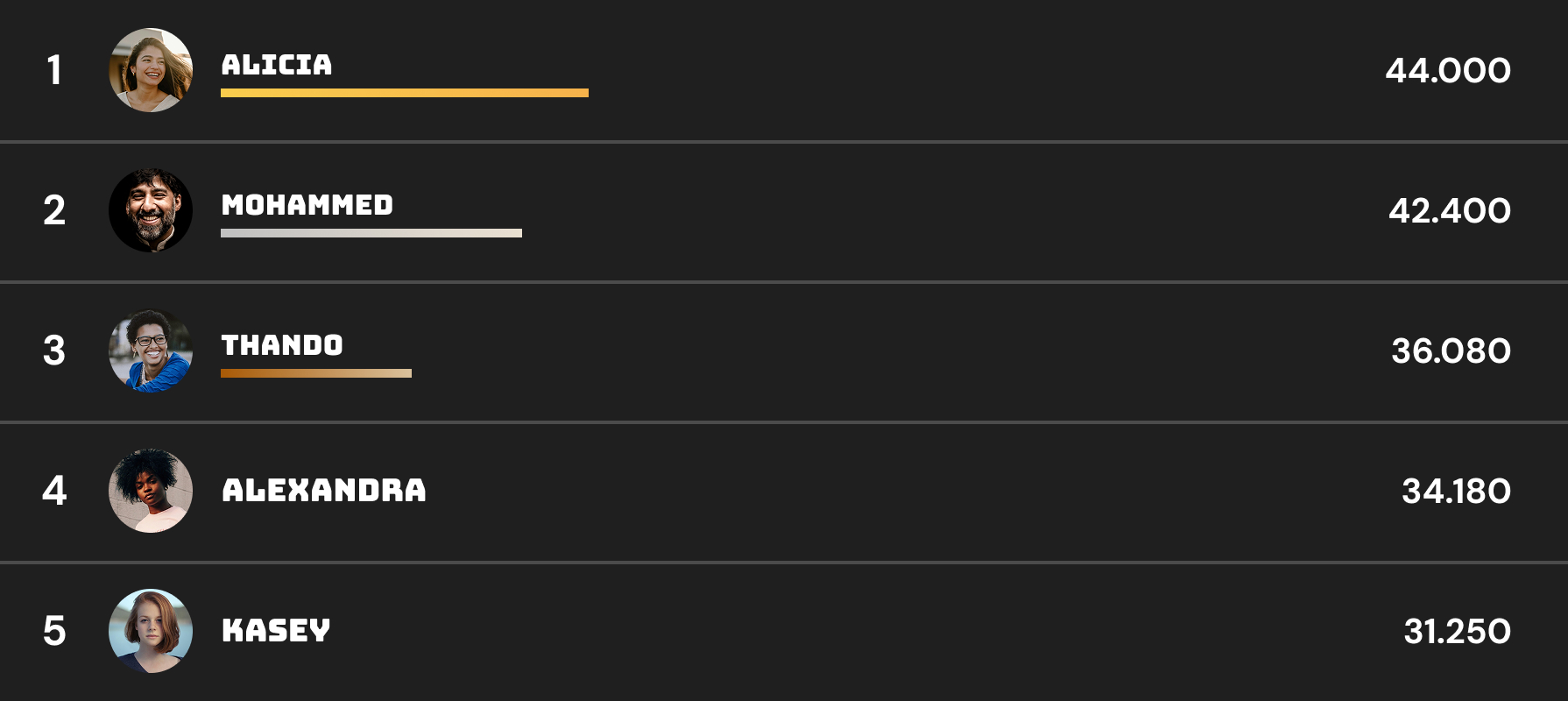The height and width of the screenshot is (701, 1568).
Task: Open the ALICIA player name
Action: pyautogui.click(x=277, y=65)
